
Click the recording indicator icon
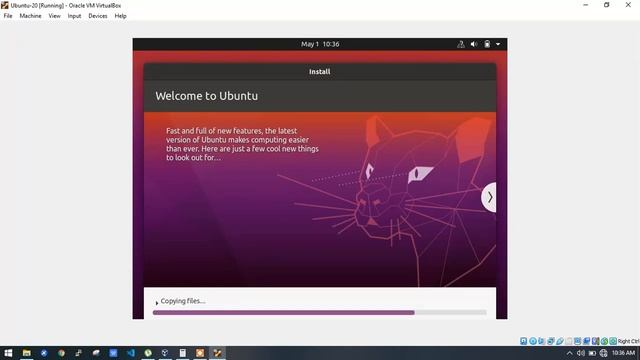point(586,341)
